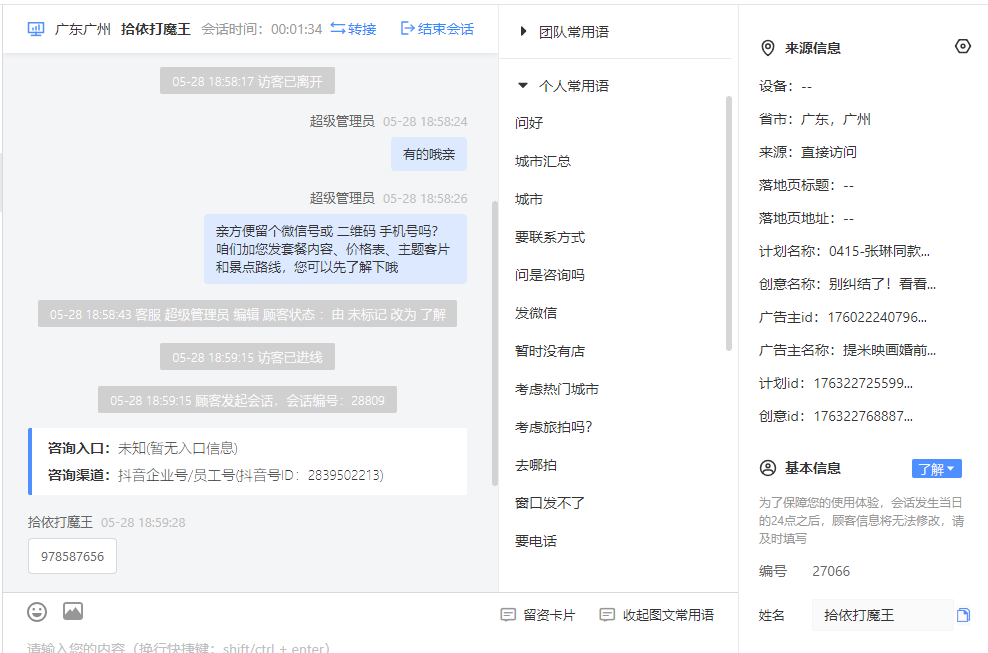Select the 要电话 quick phrase

point(536,541)
